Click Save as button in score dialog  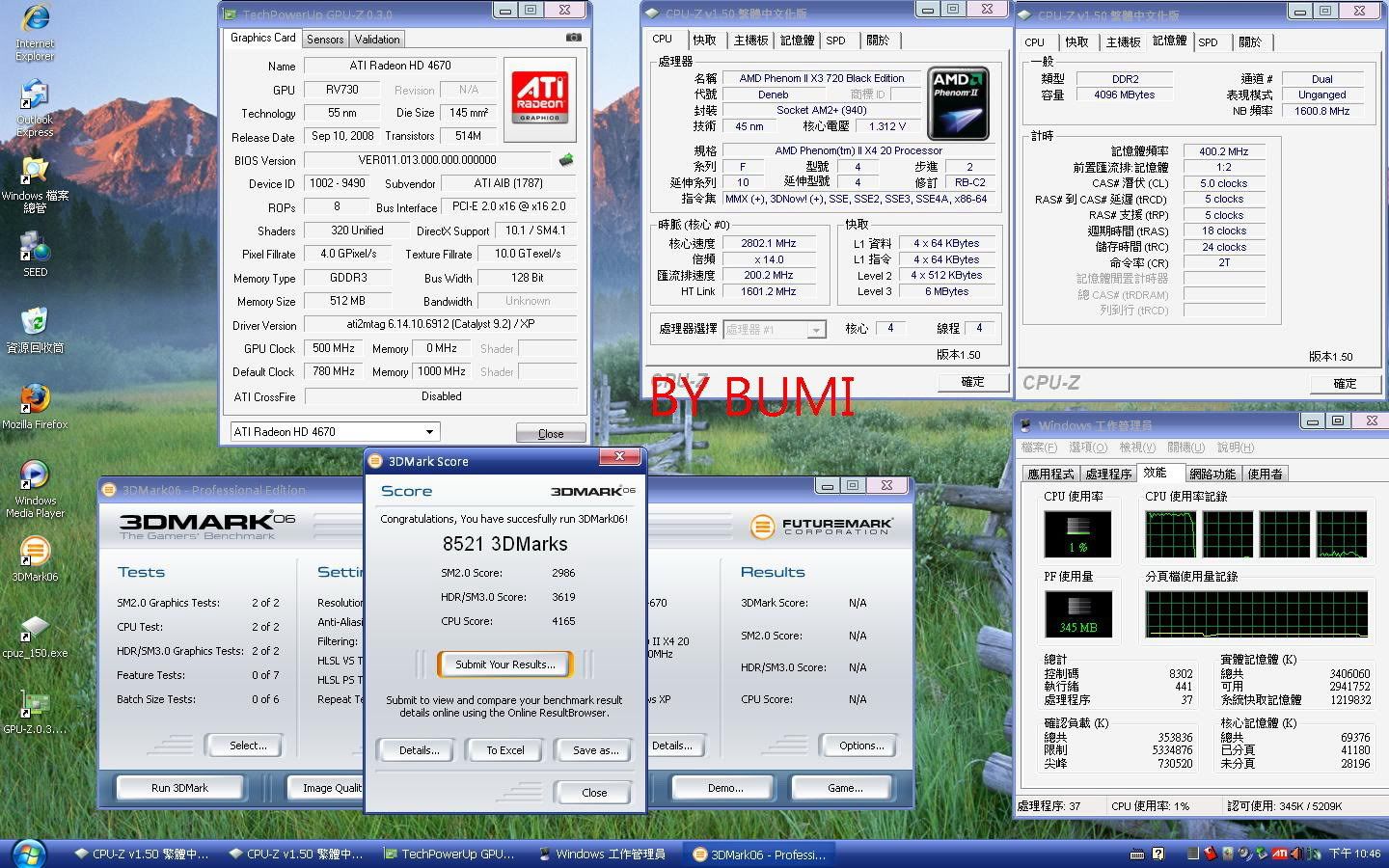click(595, 750)
